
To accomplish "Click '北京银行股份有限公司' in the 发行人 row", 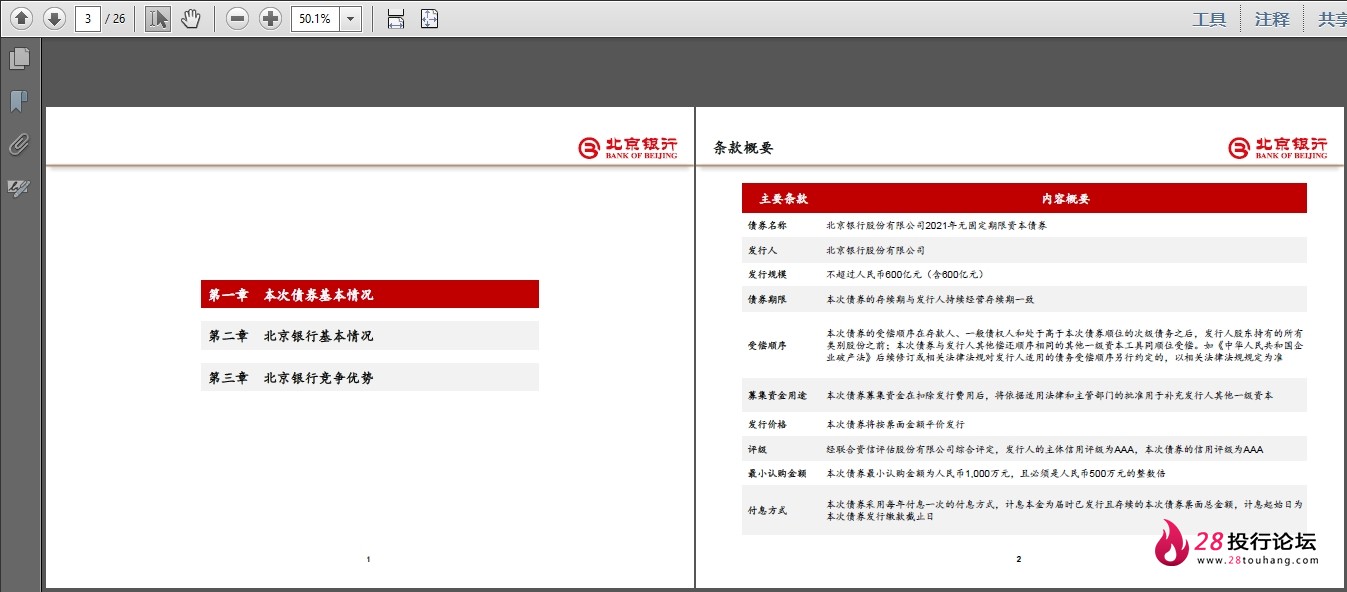I will [876, 250].
